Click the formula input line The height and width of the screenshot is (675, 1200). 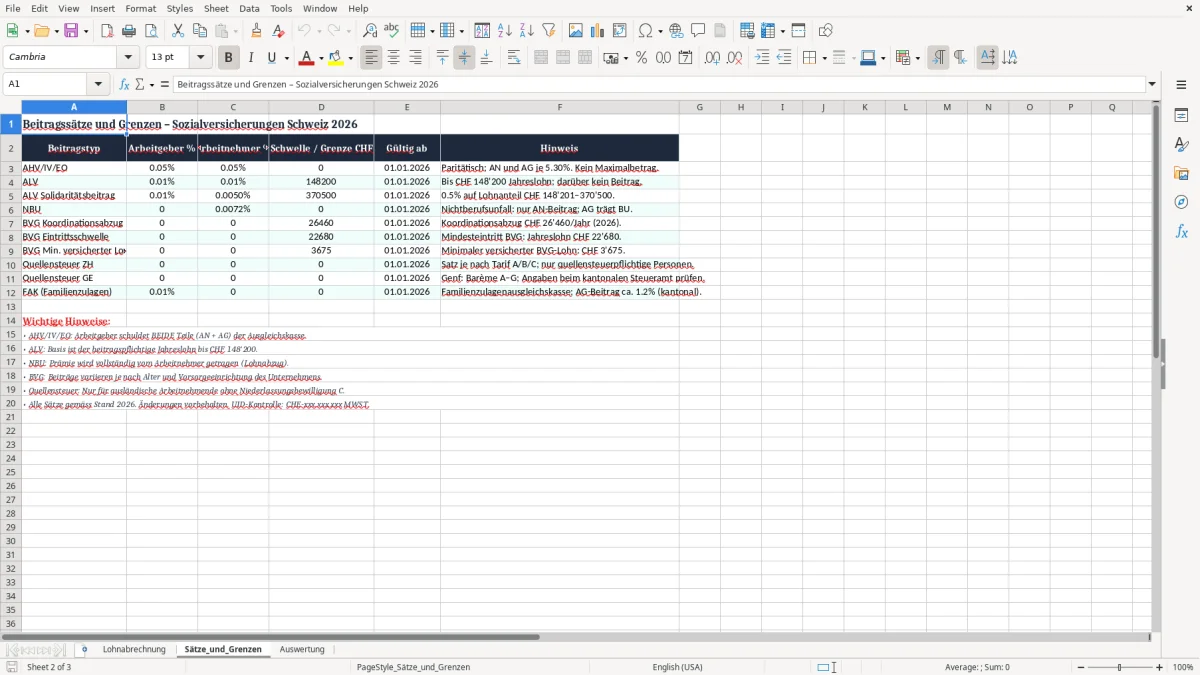tap(659, 85)
